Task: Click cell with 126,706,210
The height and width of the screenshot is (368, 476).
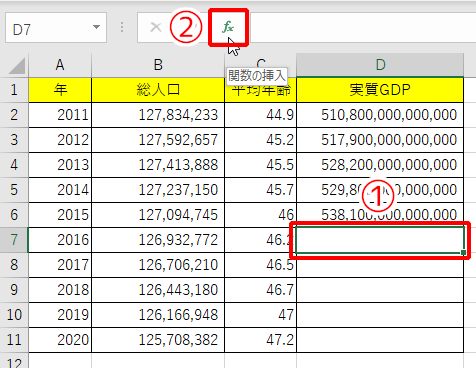Action: 158,265
